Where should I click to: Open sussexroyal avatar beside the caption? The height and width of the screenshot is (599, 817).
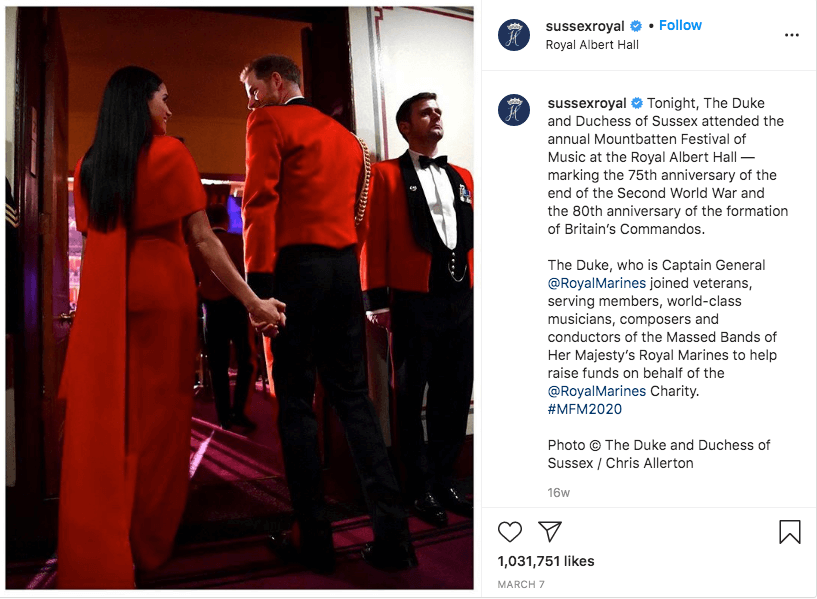point(514,110)
